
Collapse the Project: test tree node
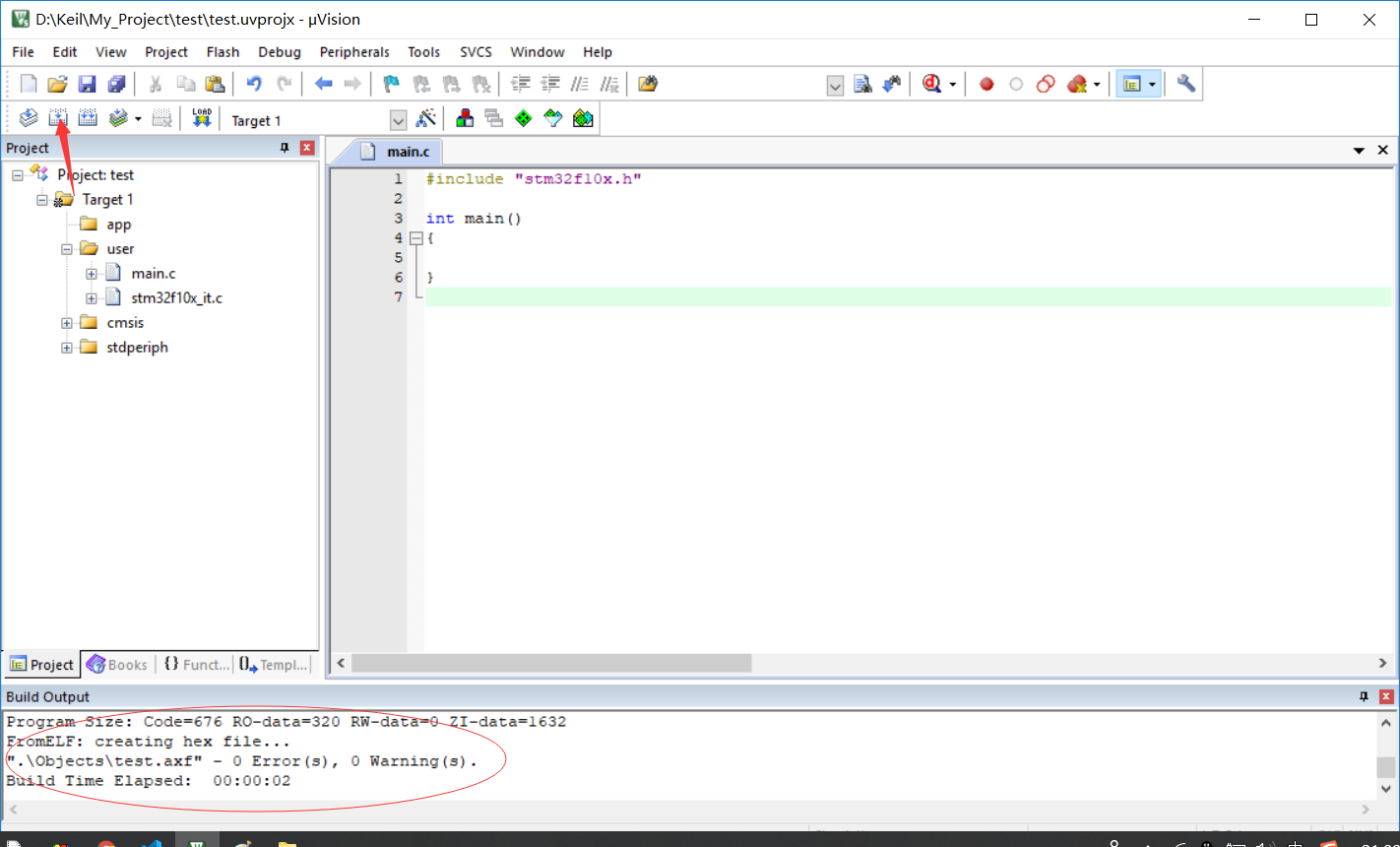pyautogui.click(x=18, y=175)
